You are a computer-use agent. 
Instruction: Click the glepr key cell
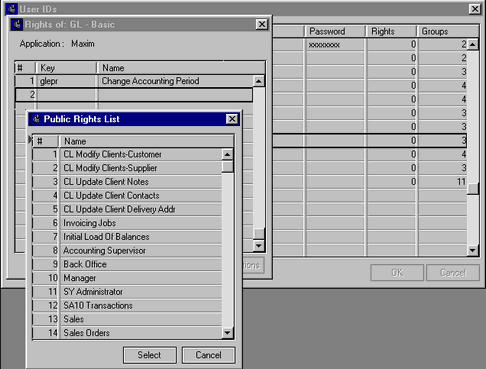(x=67, y=81)
